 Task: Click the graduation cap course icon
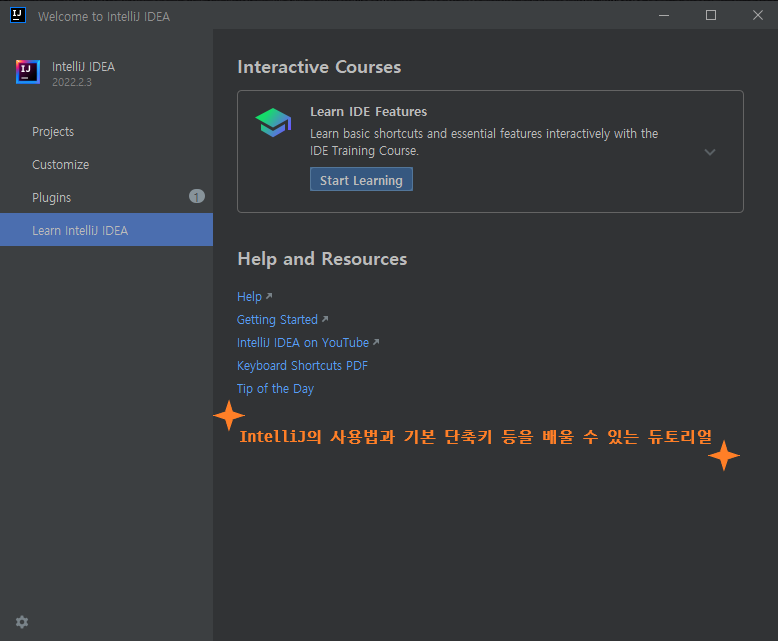click(273, 123)
